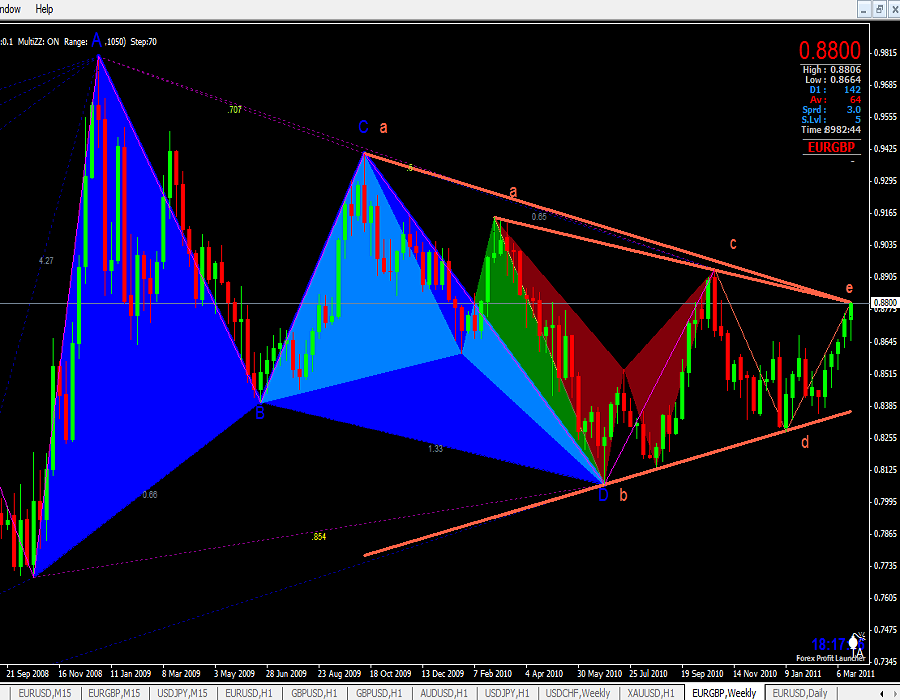Click the Sprd: 3.0 spread line
900x700 pixels.
(831, 110)
